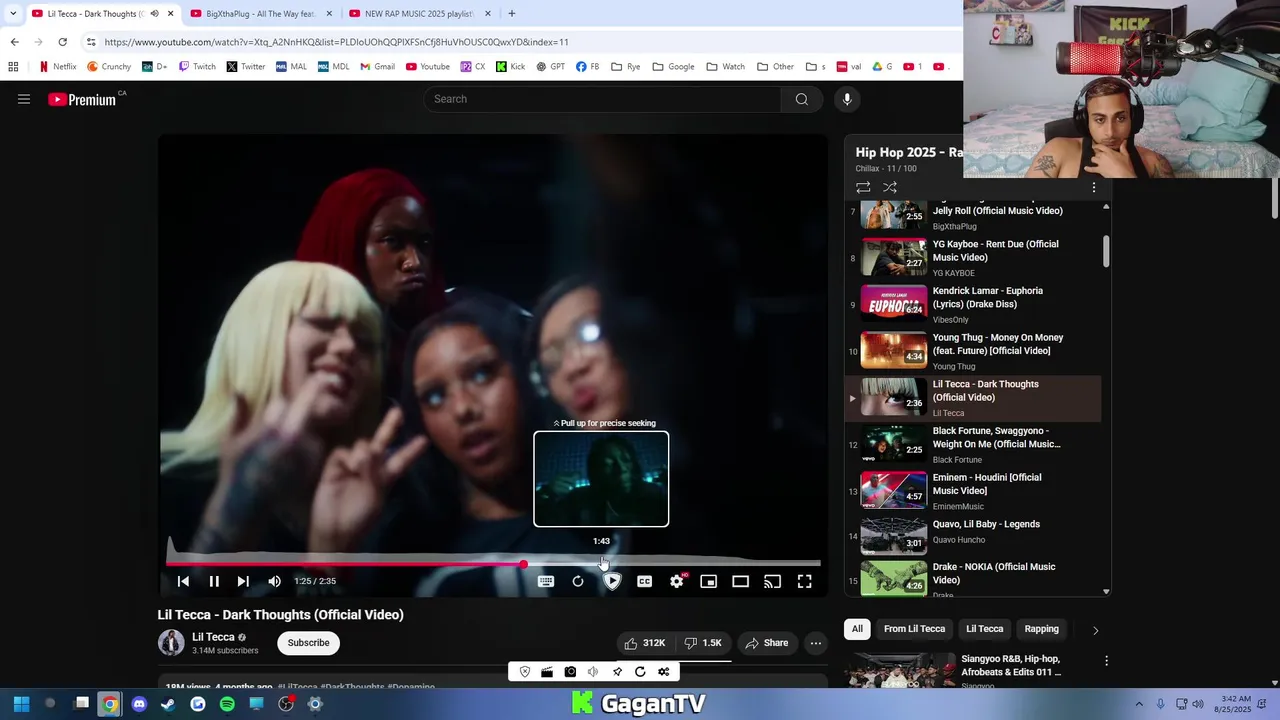1280x720 pixels.
Task: Toggle theater mode view
Action: click(740, 581)
